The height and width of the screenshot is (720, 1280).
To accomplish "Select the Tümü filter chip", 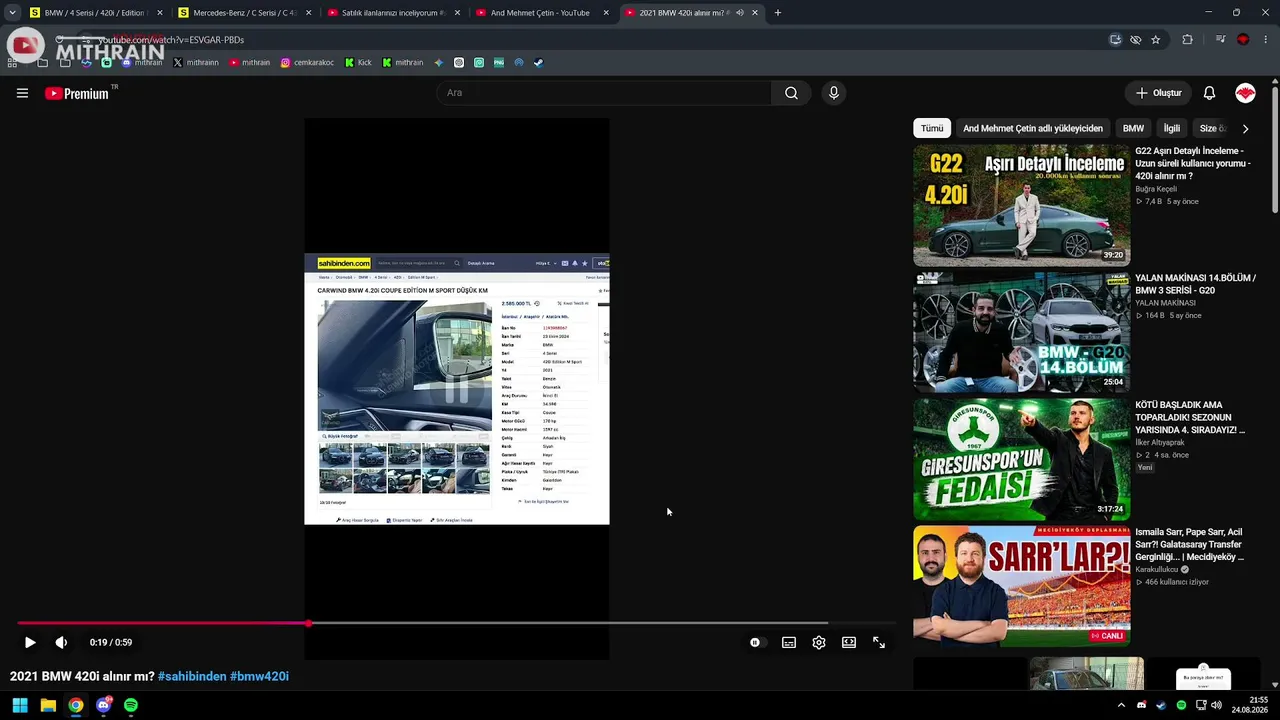I will pyautogui.click(x=932, y=128).
